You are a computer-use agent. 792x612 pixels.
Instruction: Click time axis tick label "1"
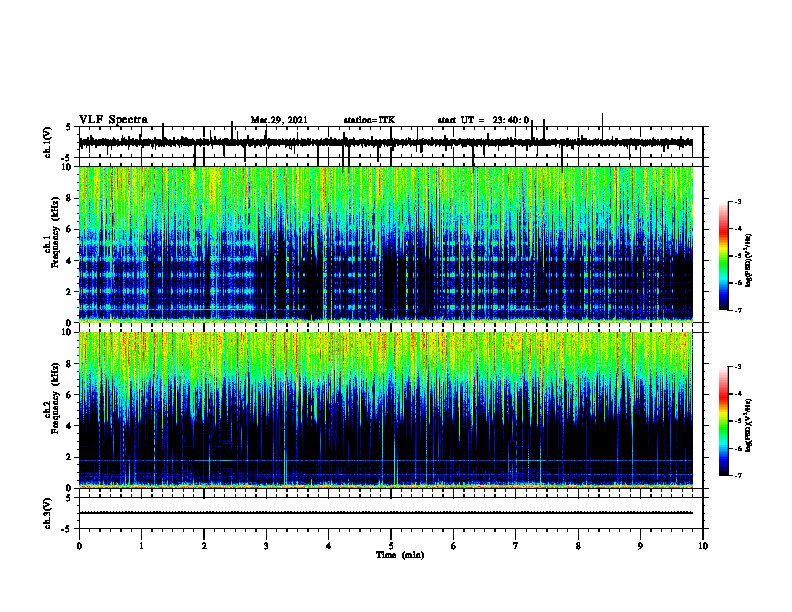141,546
